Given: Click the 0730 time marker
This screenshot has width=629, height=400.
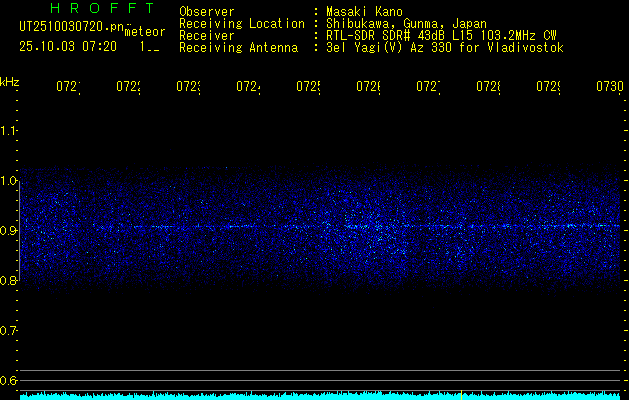Looking at the screenshot, I should [610, 87].
